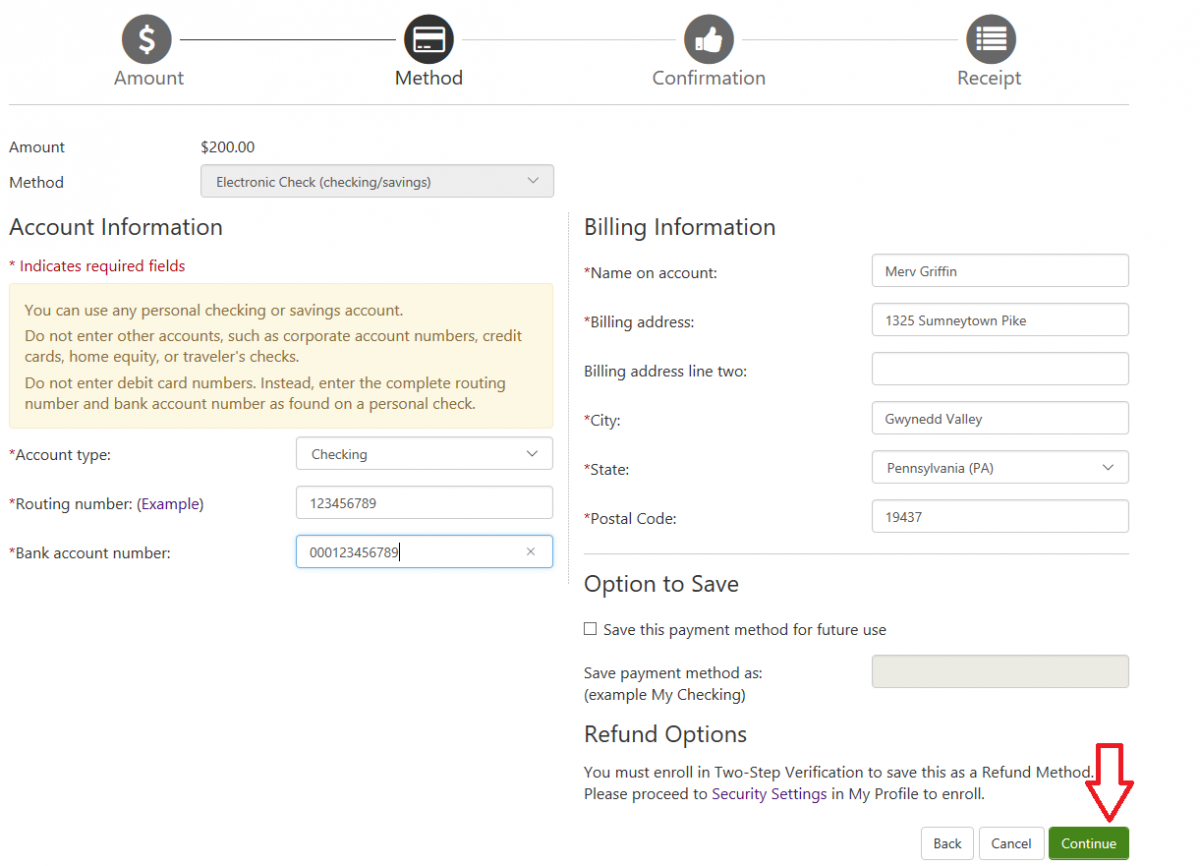Click the example My Checking hint text
This screenshot has width=1200, height=866.
tap(665, 695)
